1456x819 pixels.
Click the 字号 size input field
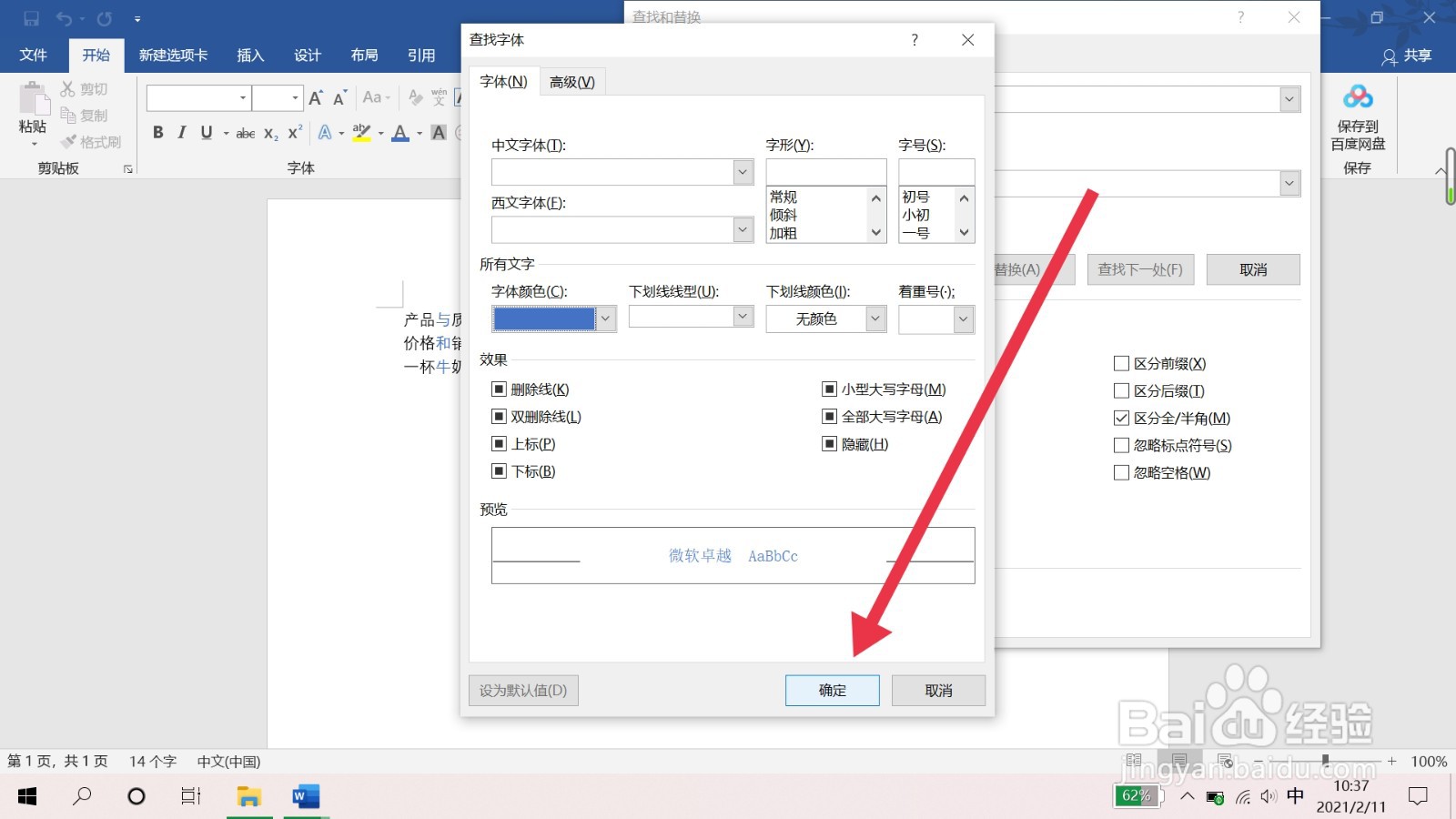[936, 172]
